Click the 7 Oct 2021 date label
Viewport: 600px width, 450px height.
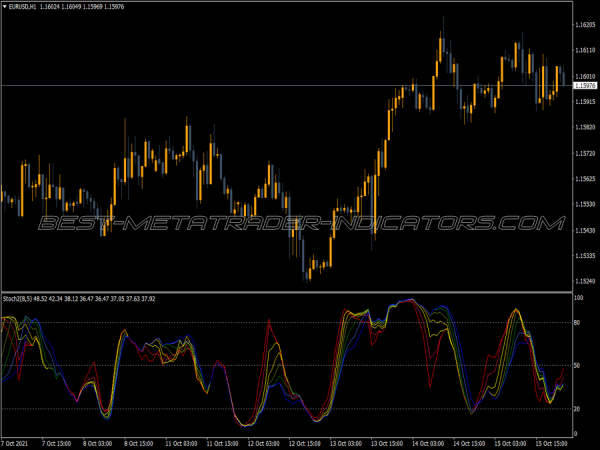pos(15,444)
